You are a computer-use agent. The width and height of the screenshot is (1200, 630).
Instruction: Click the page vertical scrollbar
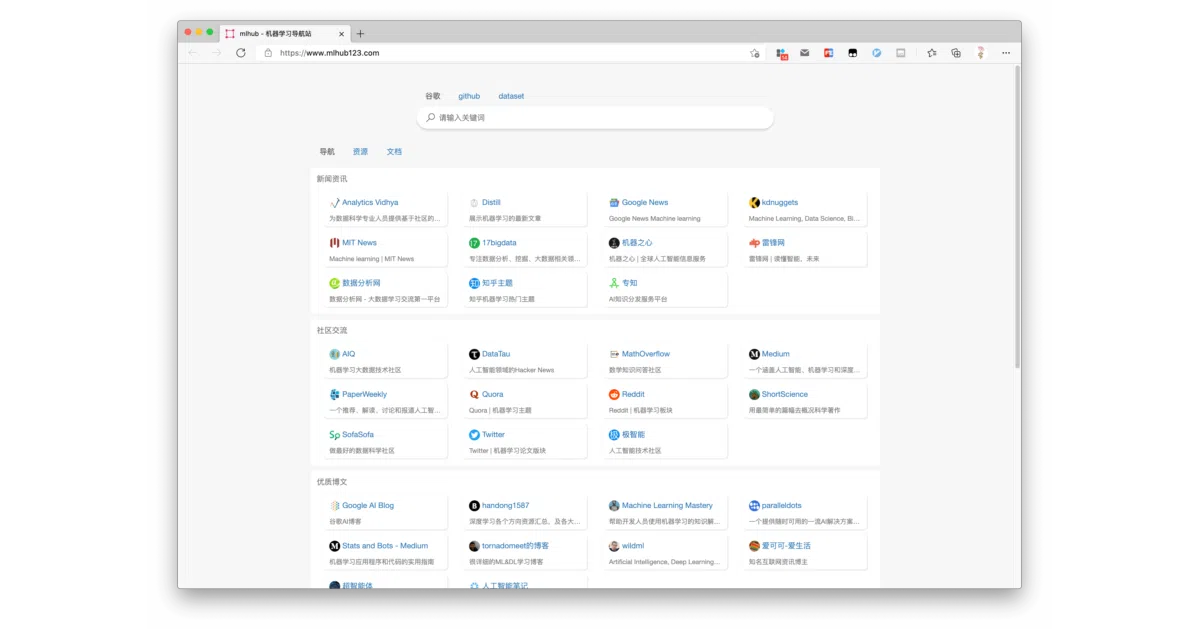click(1018, 215)
